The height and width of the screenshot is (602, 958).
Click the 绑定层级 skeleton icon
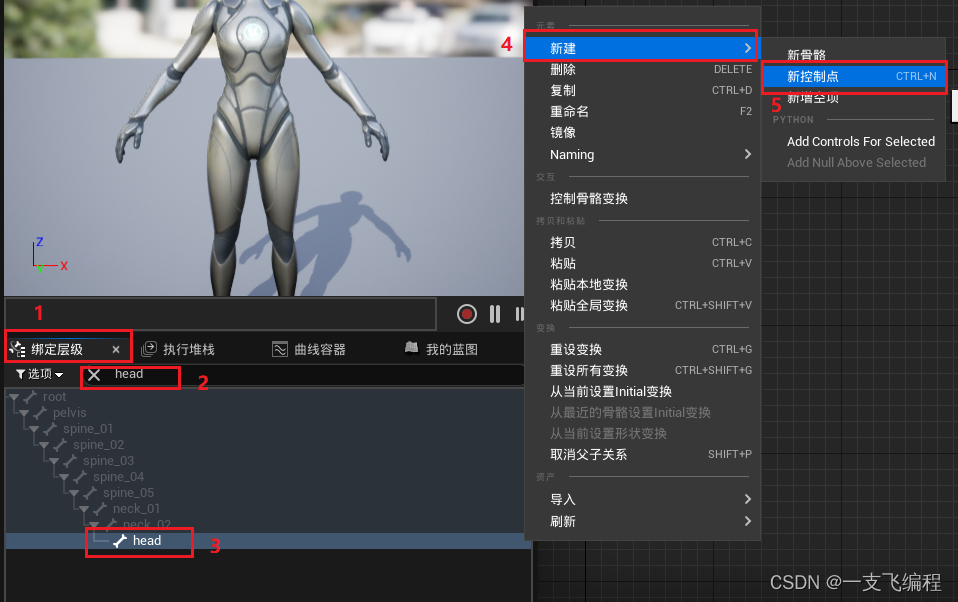coord(18,347)
